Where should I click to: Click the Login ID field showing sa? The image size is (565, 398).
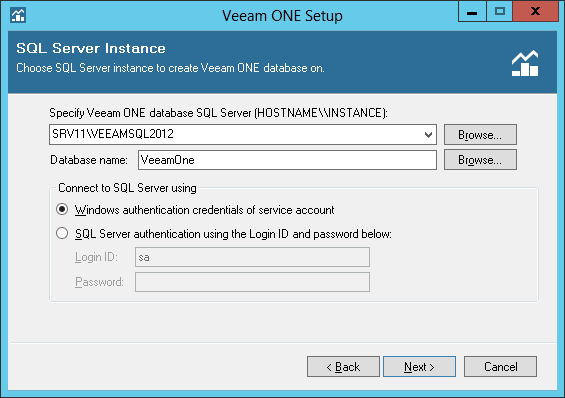[x=252, y=257]
